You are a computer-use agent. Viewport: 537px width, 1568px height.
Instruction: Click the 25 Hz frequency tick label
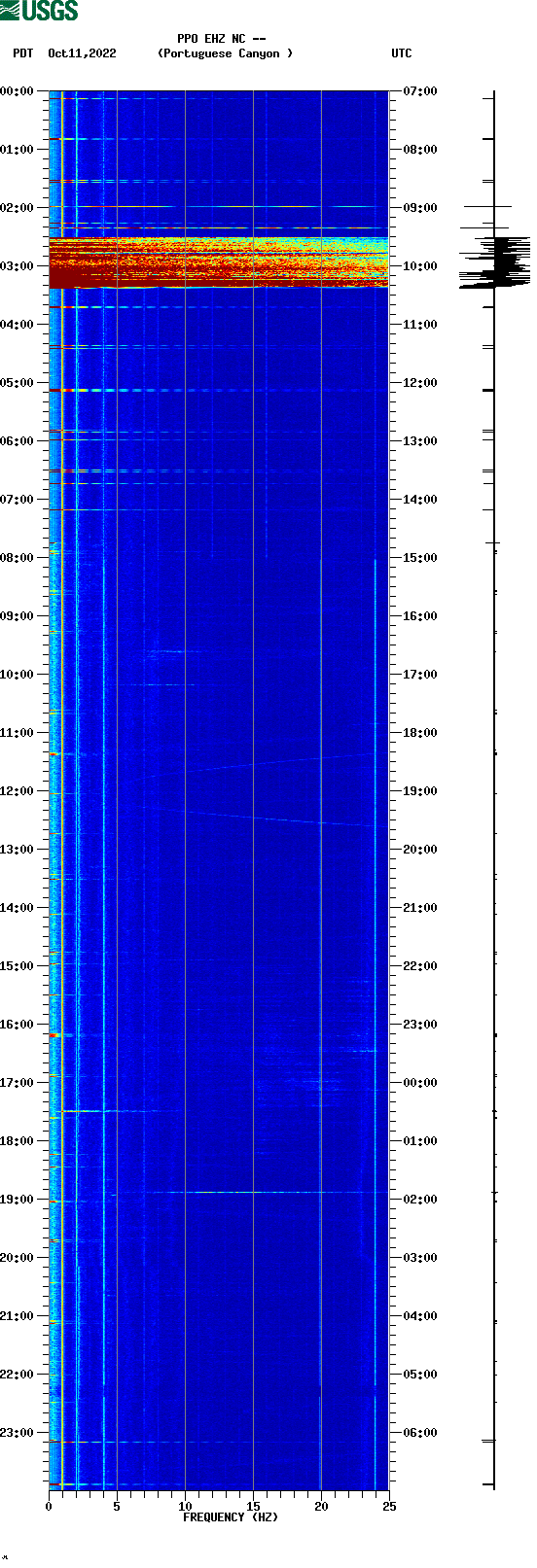(x=389, y=1507)
